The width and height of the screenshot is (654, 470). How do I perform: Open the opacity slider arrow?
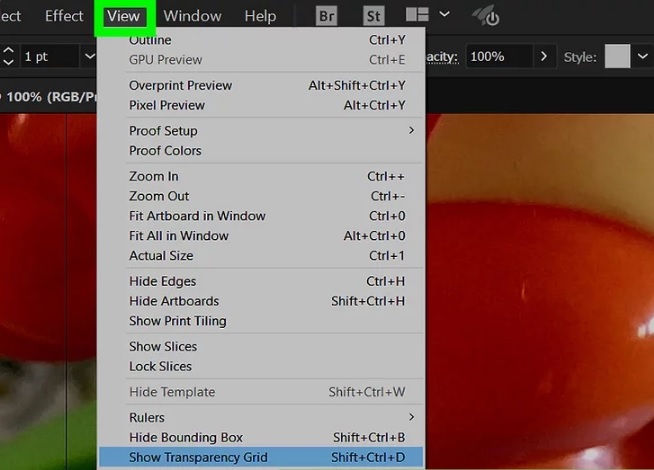pos(544,56)
